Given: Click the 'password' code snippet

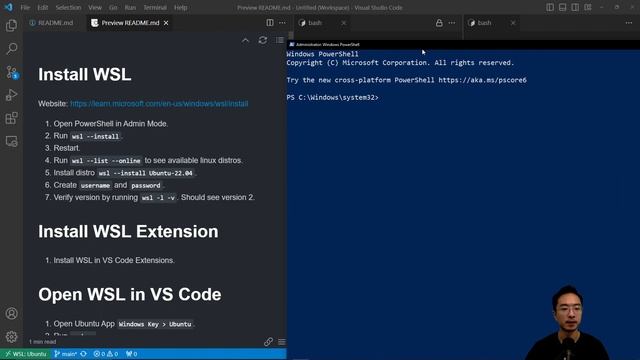Looking at the screenshot, I should tap(146, 185).
